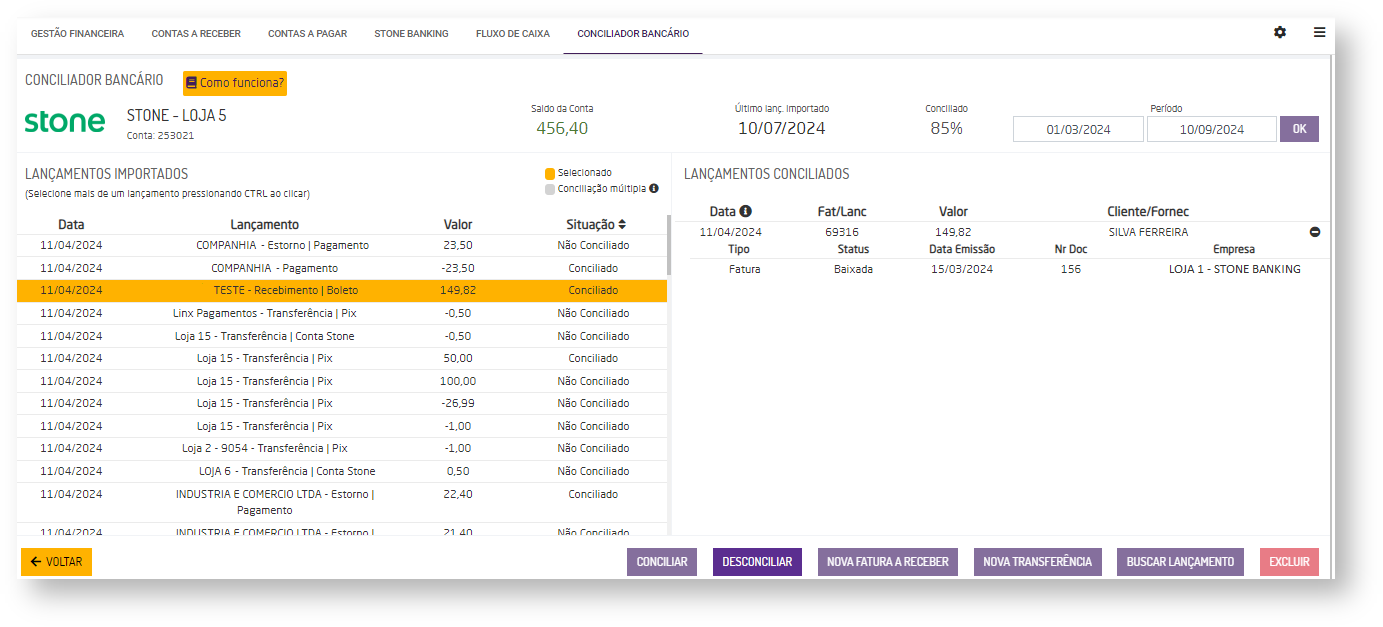Sort by Situação column arrows

tap(622, 224)
